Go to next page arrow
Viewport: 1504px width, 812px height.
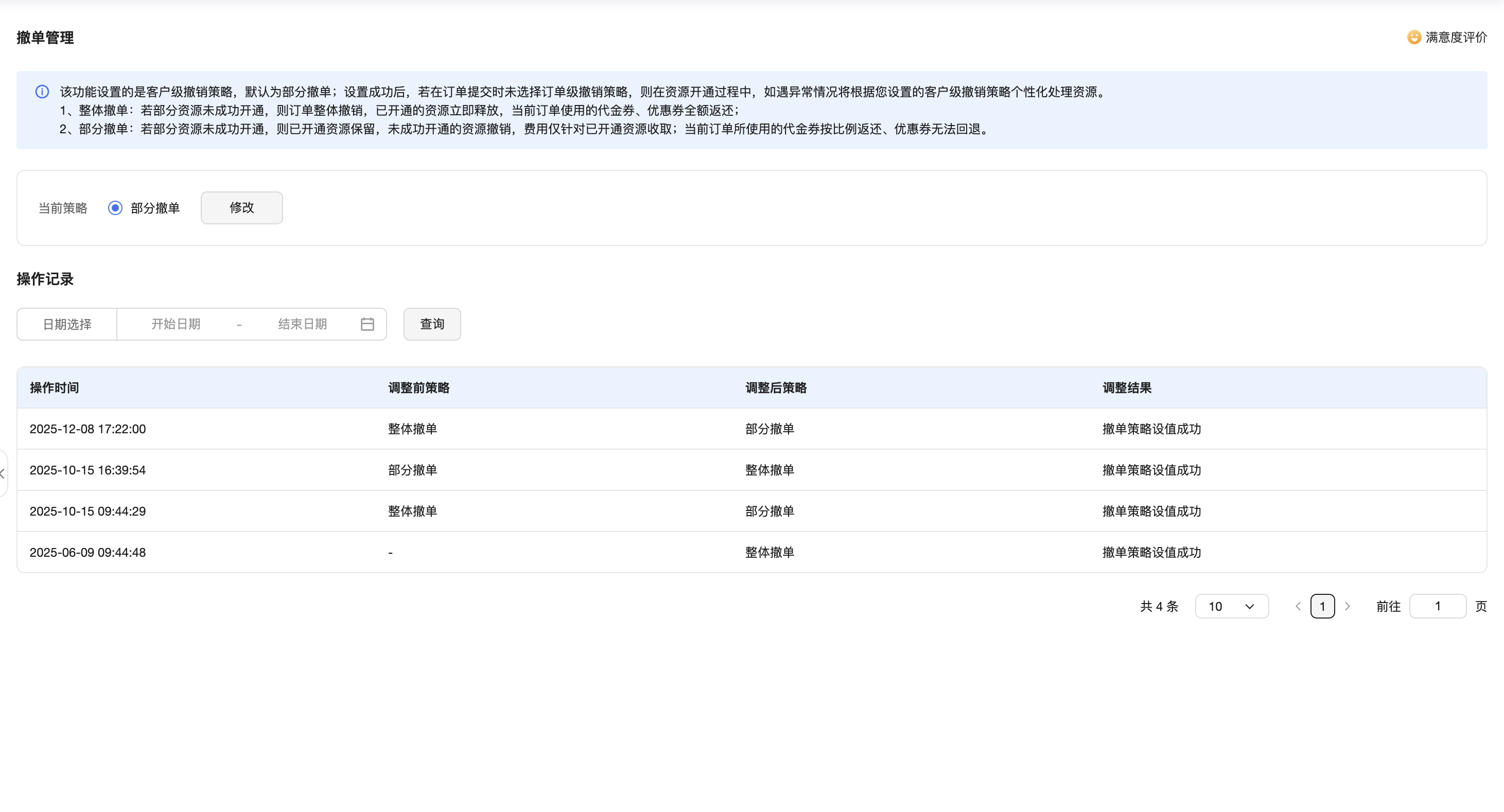(x=1348, y=607)
